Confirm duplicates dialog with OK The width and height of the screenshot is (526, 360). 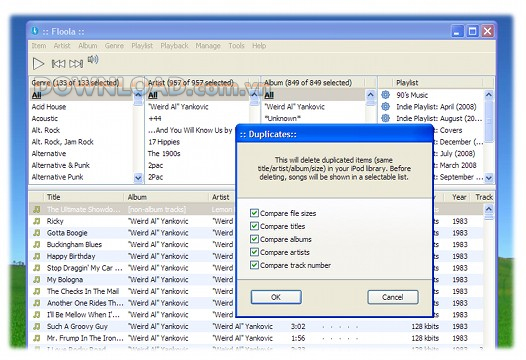pos(276,297)
